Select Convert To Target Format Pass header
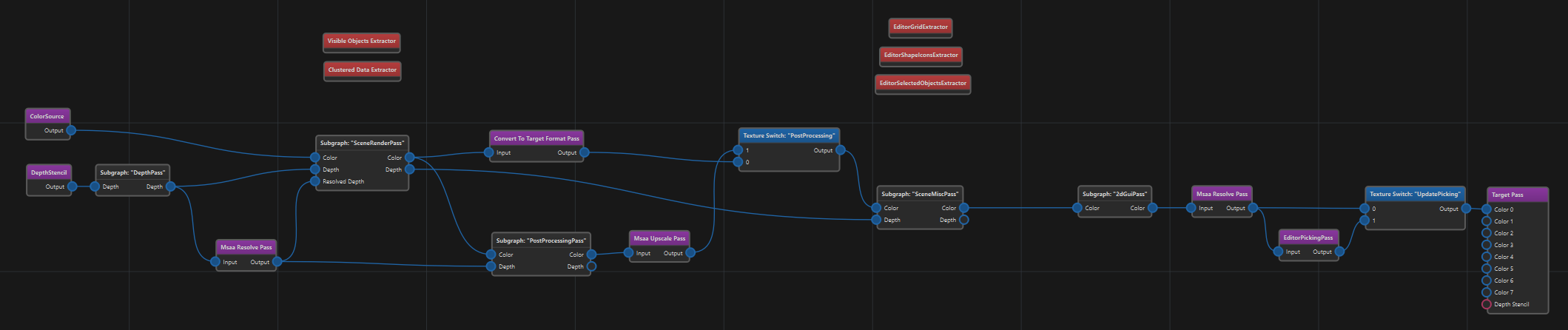This screenshot has width=1568, height=330. click(x=536, y=138)
